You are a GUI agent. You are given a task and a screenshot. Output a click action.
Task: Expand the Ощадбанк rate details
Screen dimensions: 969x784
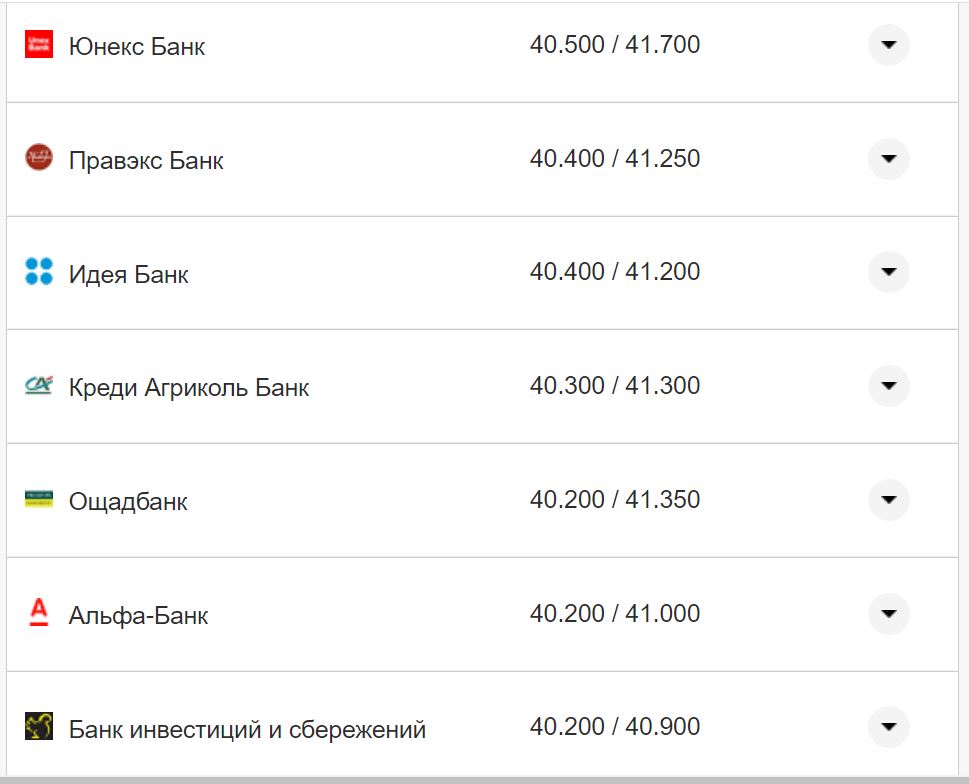pos(887,500)
